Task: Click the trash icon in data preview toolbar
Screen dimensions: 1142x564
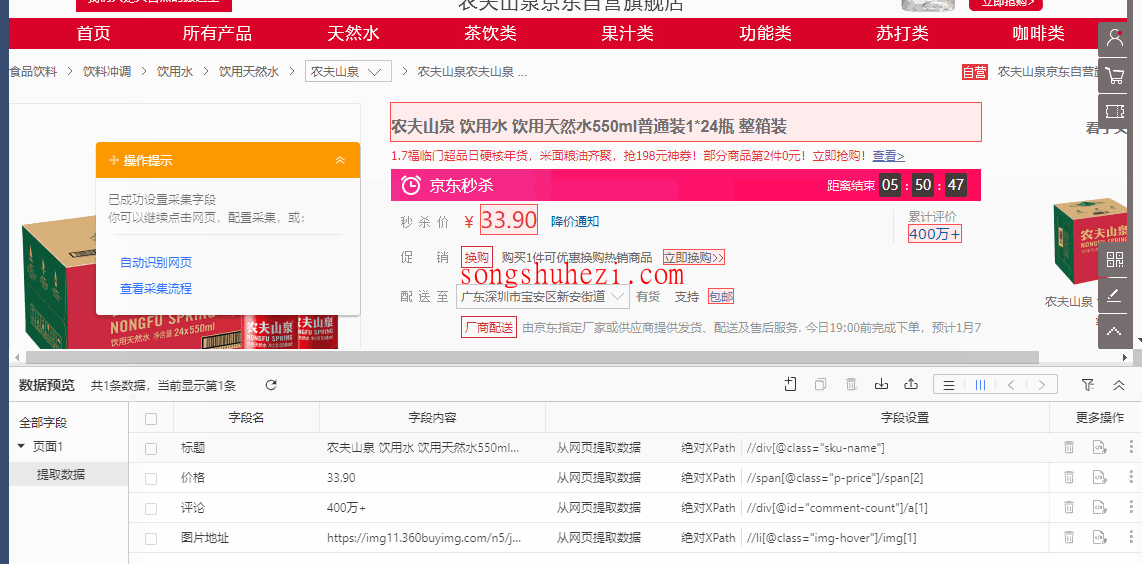Action: pyautogui.click(x=851, y=384)
